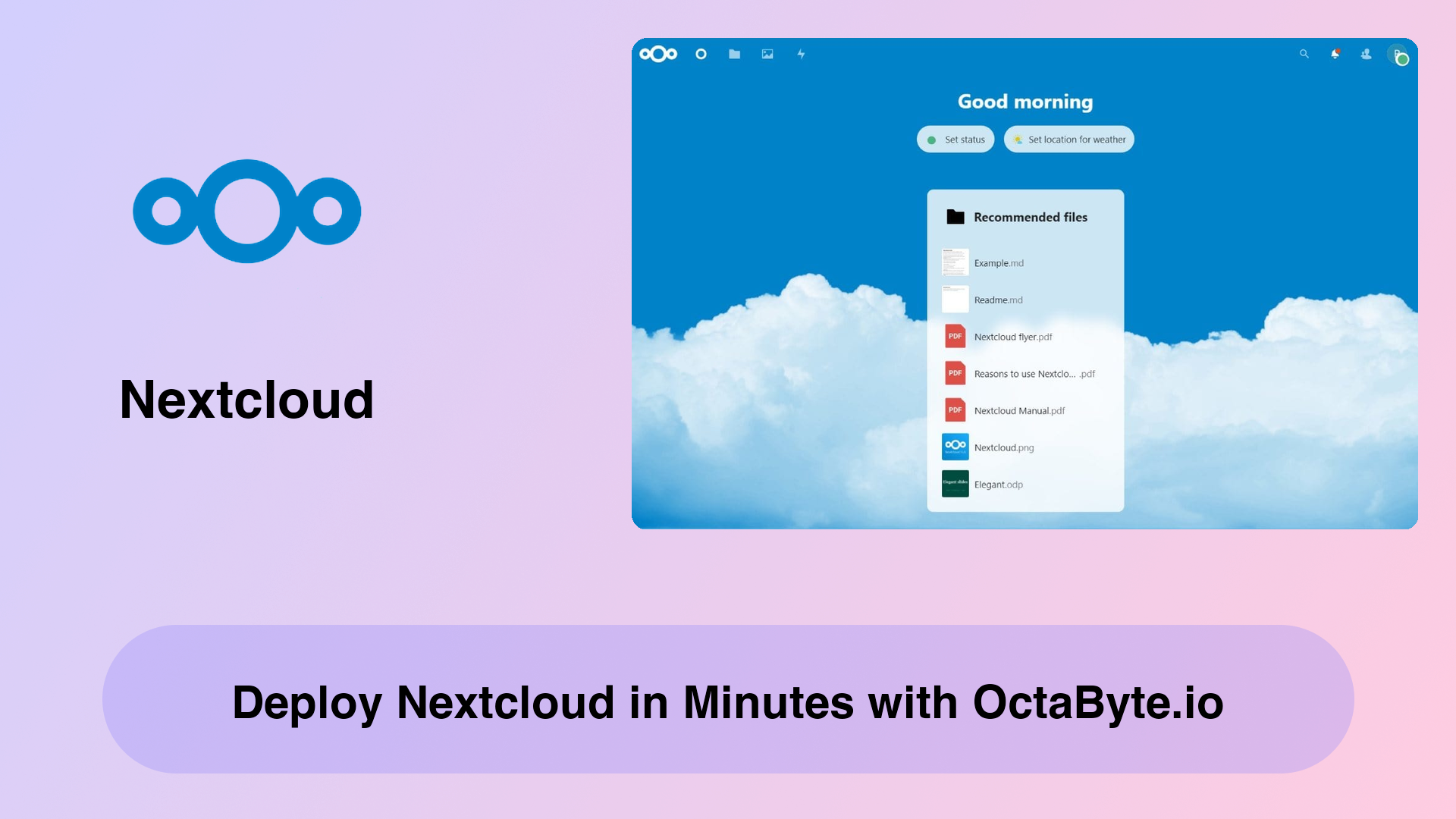Toggle the weather location setting

point(1068,139)
